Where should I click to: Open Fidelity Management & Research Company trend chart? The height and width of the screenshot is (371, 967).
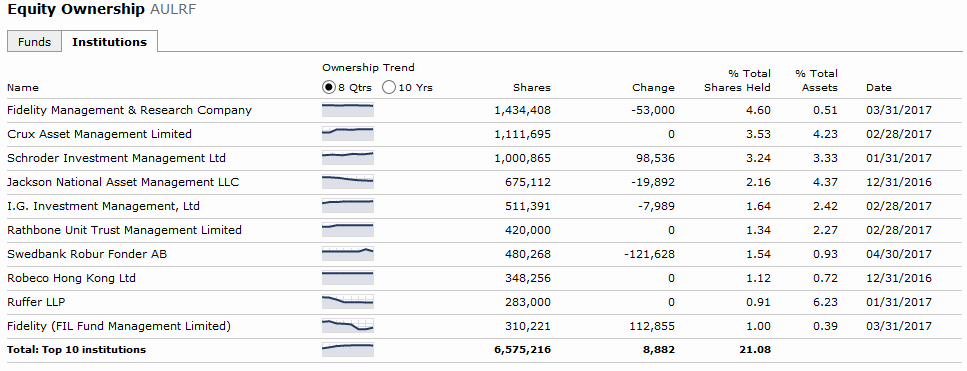348,110
